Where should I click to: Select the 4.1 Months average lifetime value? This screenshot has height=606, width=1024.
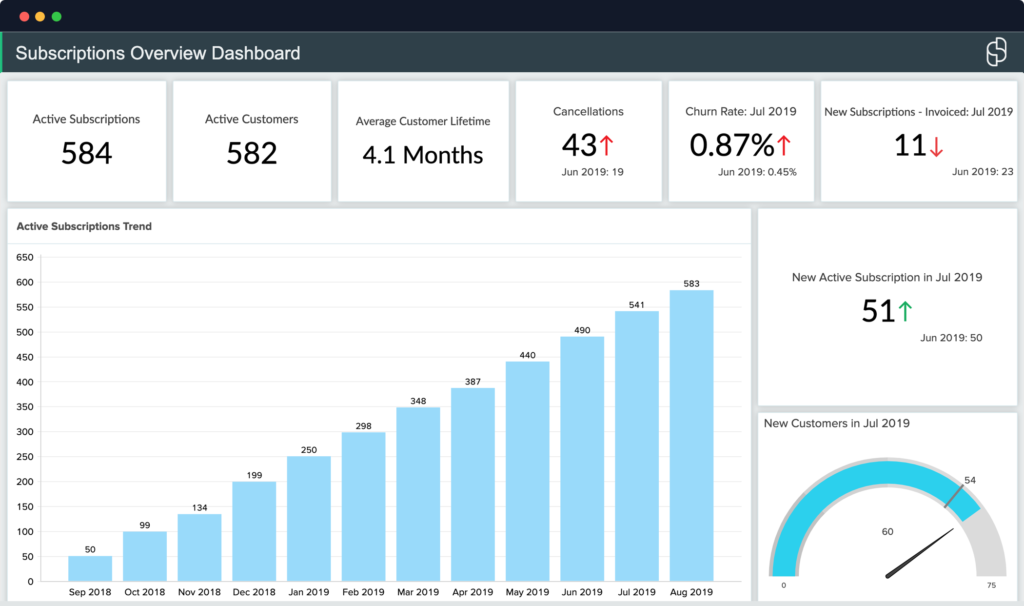point(423,155)
